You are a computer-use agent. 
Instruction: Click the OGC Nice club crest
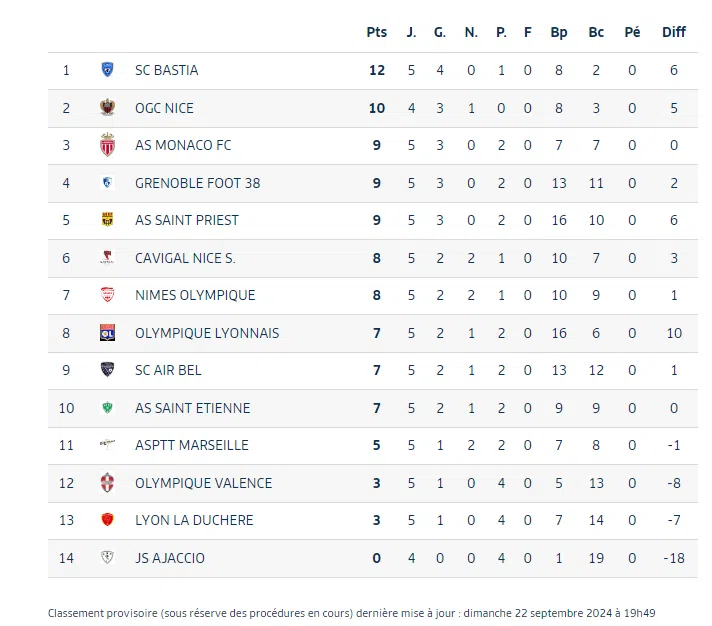pos(107,108)
